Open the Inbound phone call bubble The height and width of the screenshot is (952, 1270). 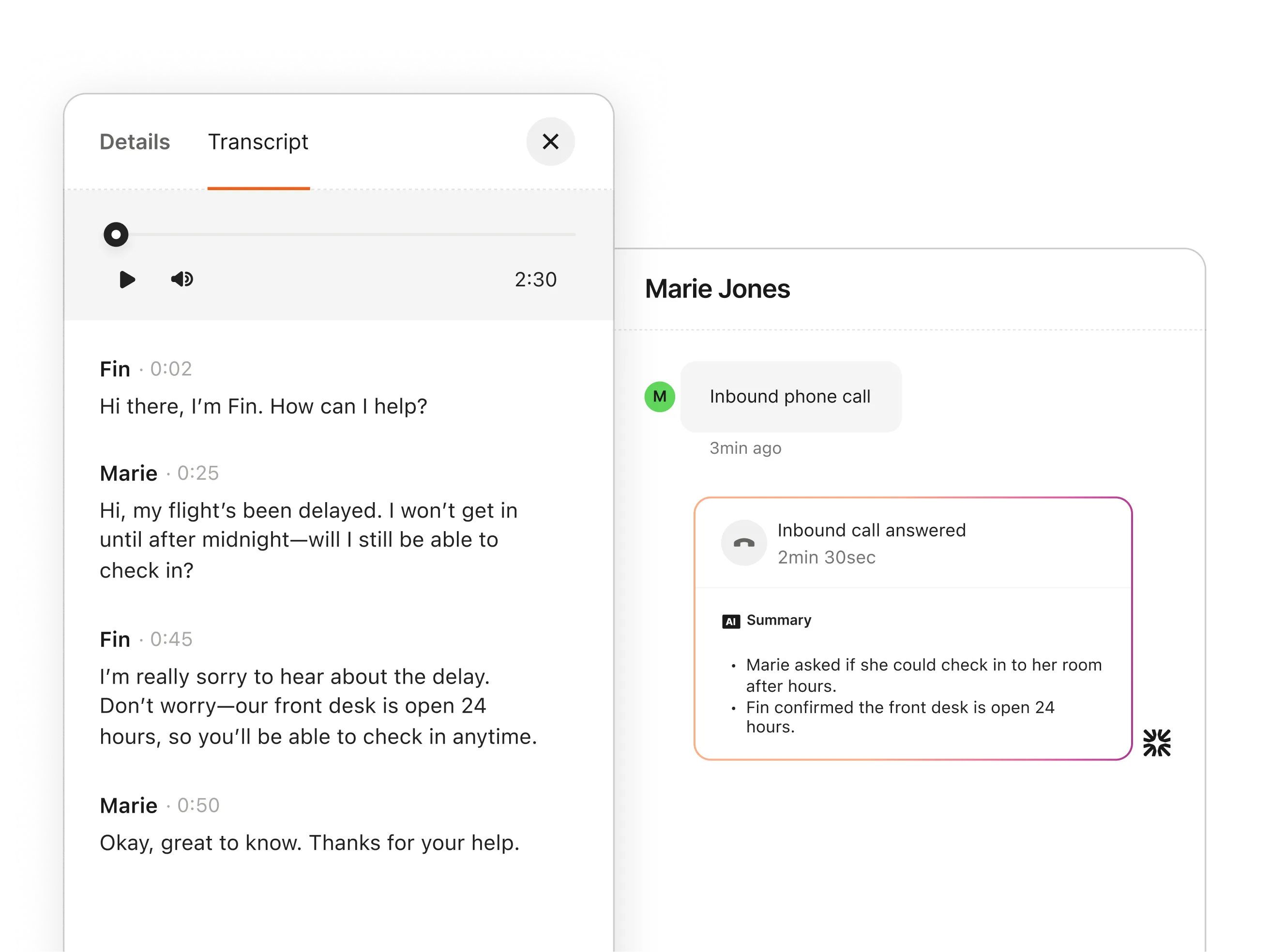pos(790,397)
